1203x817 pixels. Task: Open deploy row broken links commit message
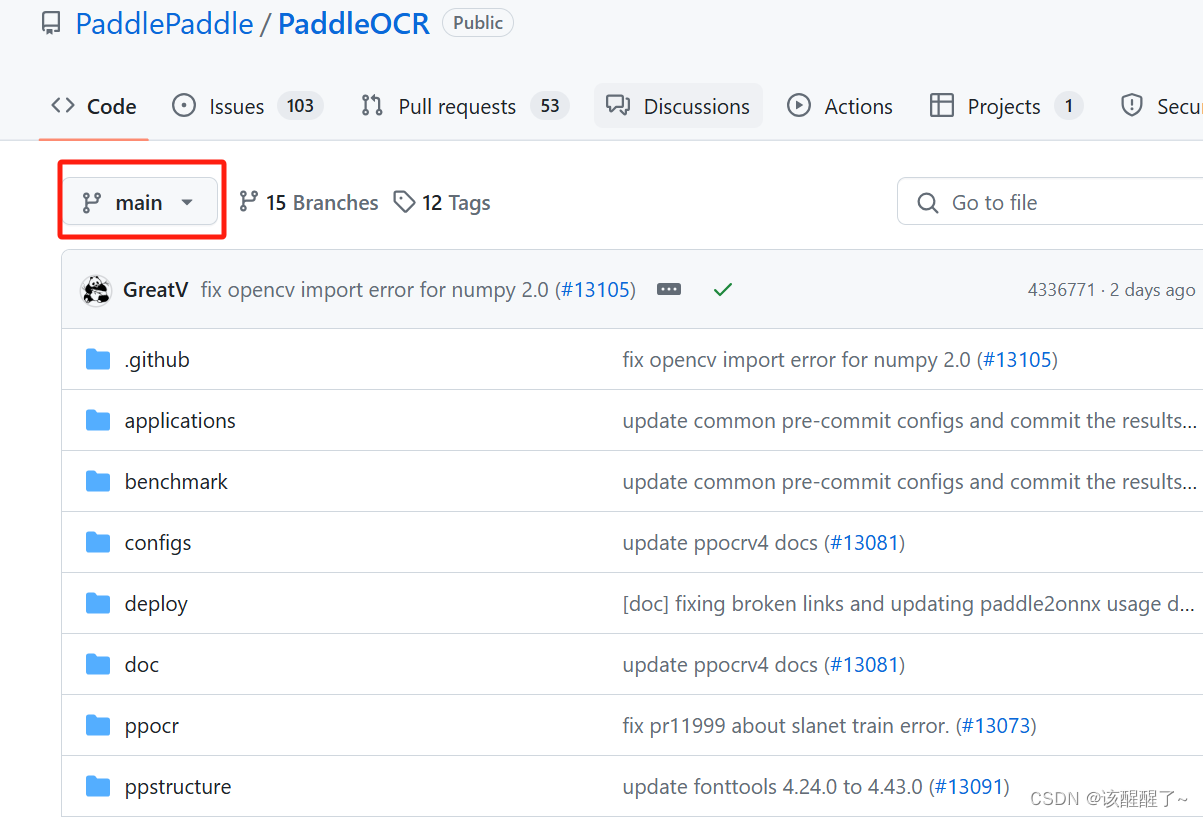point(908,604)
